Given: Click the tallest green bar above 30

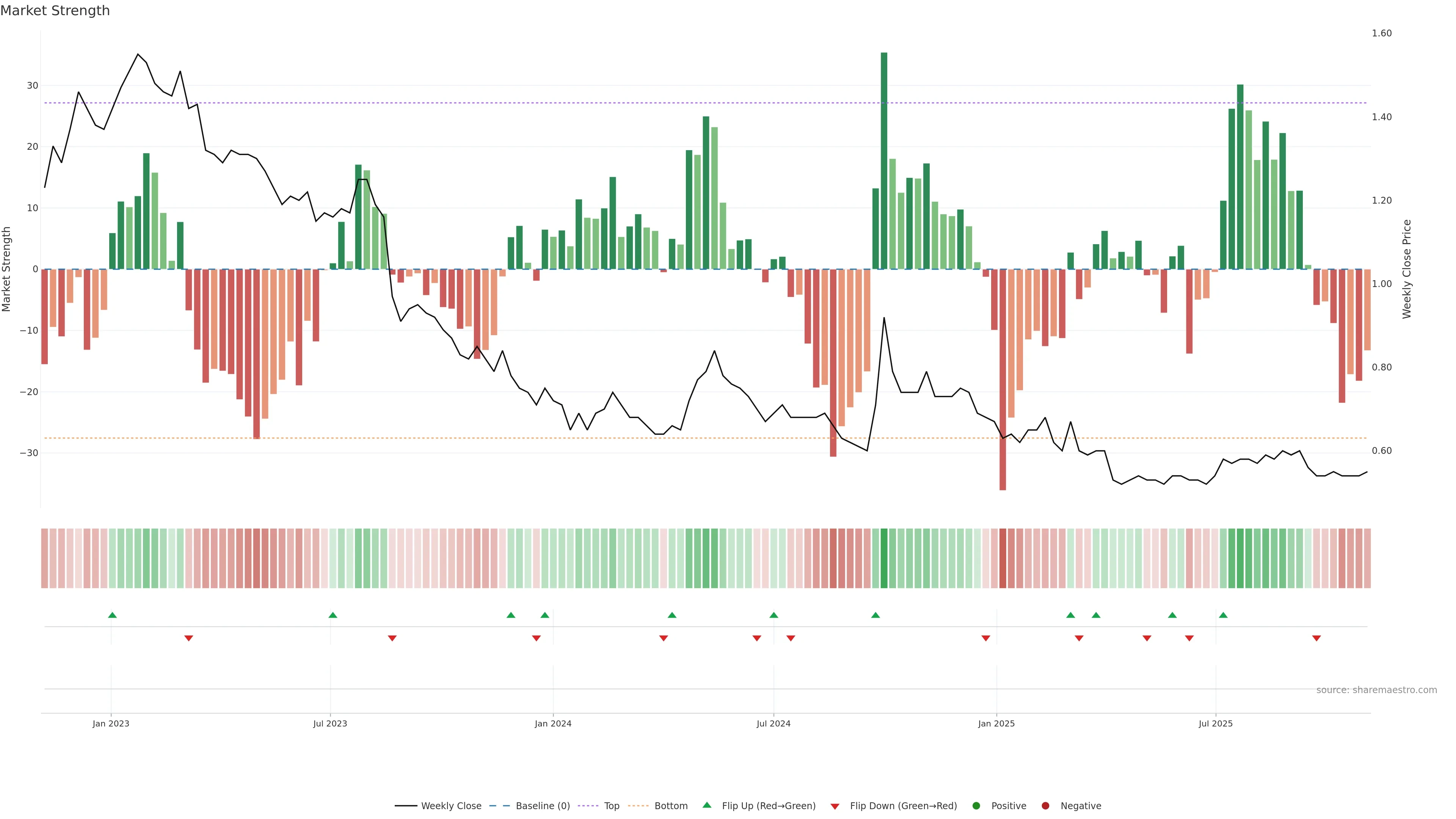Looking at the screenshot, I should point(884,158).
